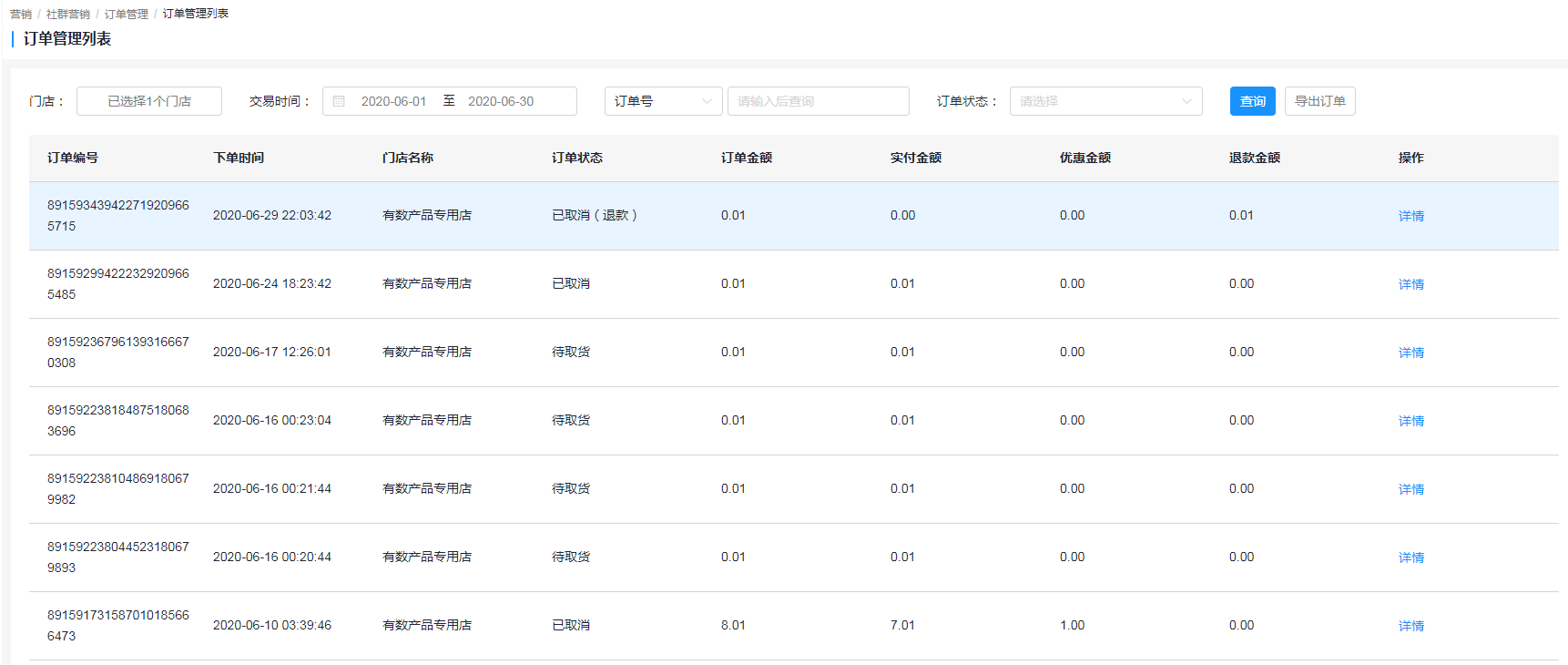Open the 订单号 search type dropdown
1568x665 pixels.
pyautogui.click(x=663, y=101)
